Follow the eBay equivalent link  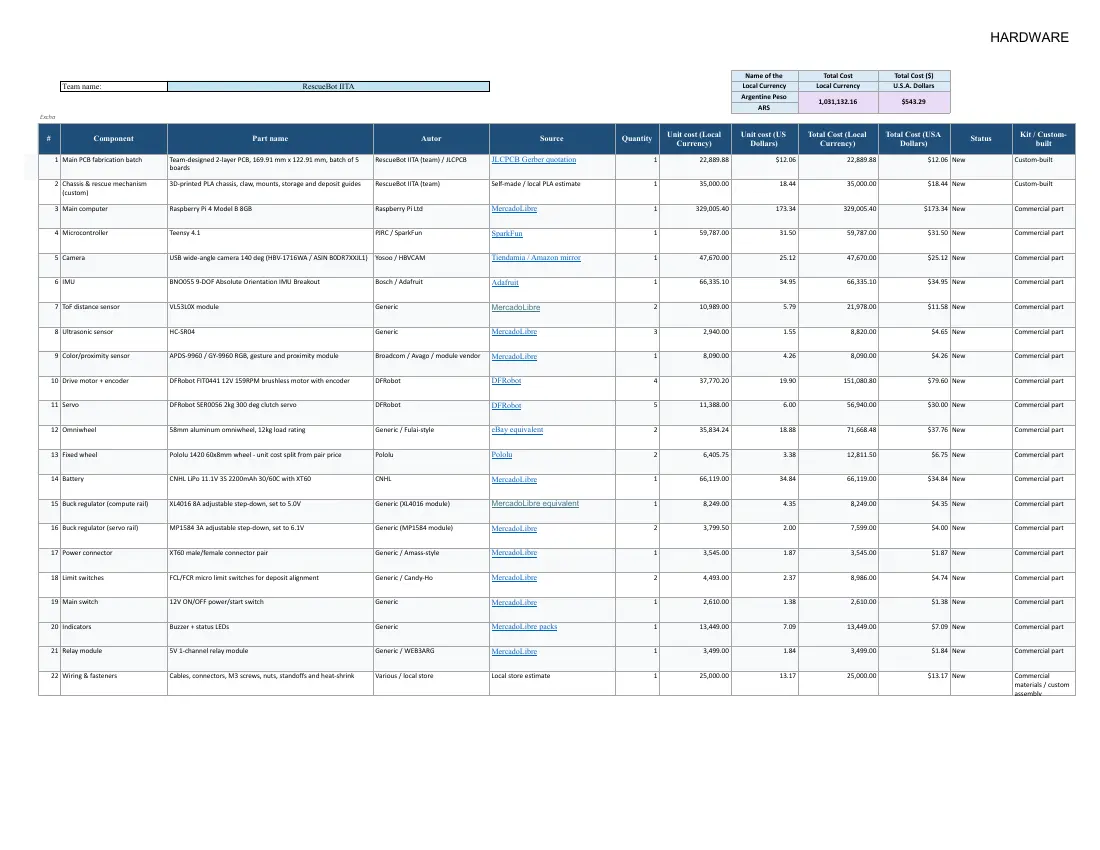pyautogui.click(x=517, y=430)
